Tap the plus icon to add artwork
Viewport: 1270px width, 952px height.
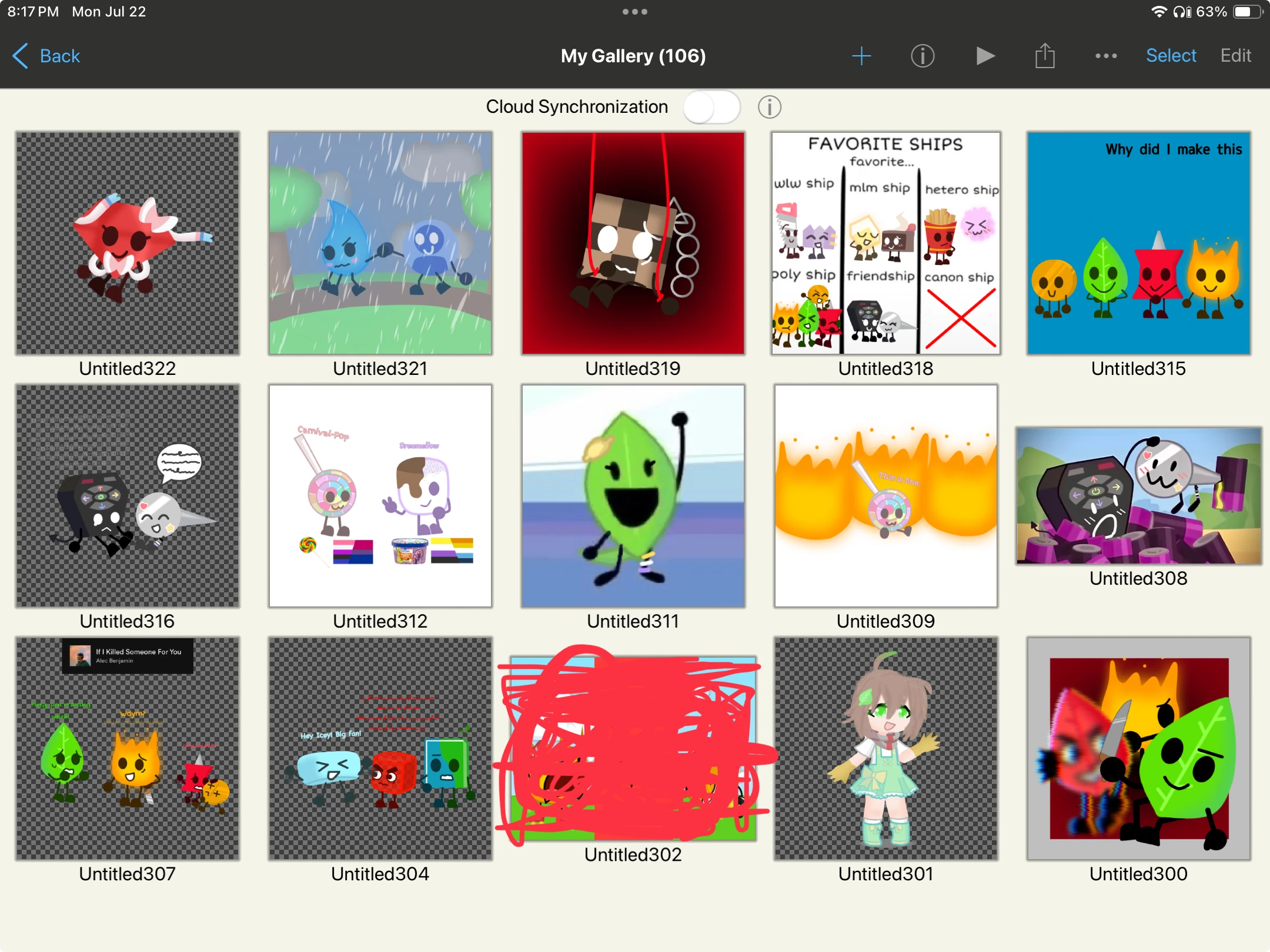click(861, 56)
